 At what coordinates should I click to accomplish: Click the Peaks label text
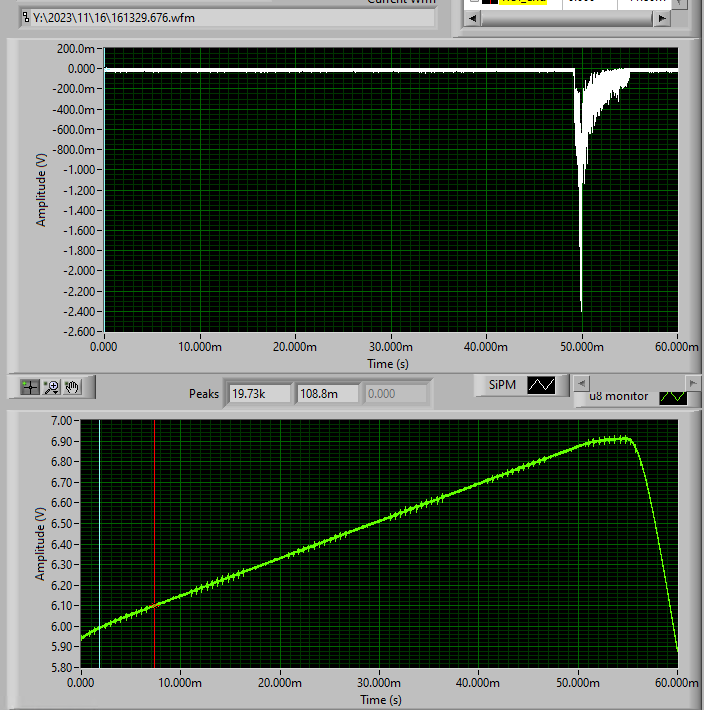[x=204, y=393]
